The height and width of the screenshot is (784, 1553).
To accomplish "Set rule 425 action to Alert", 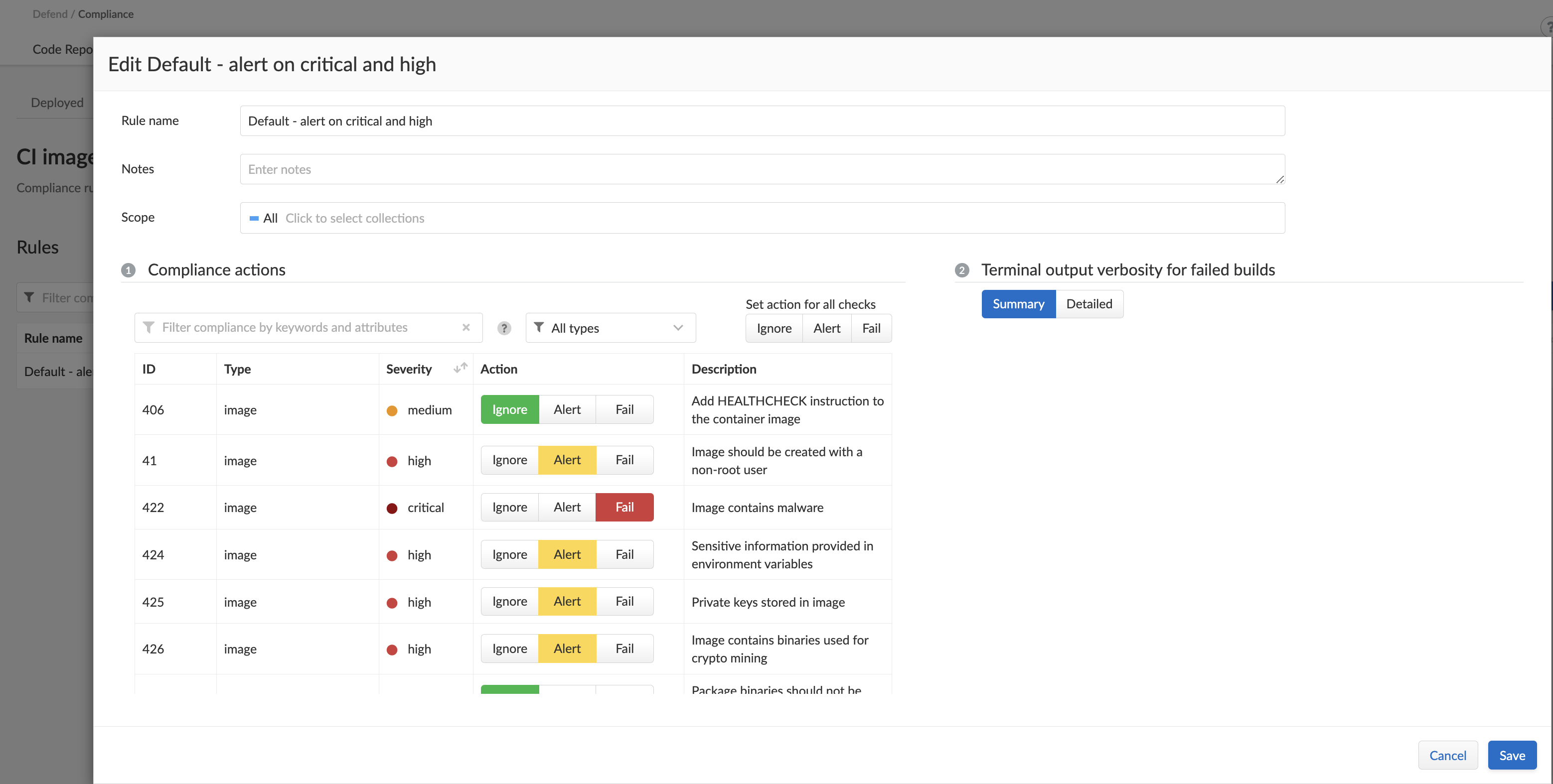I will pos(567,601).
